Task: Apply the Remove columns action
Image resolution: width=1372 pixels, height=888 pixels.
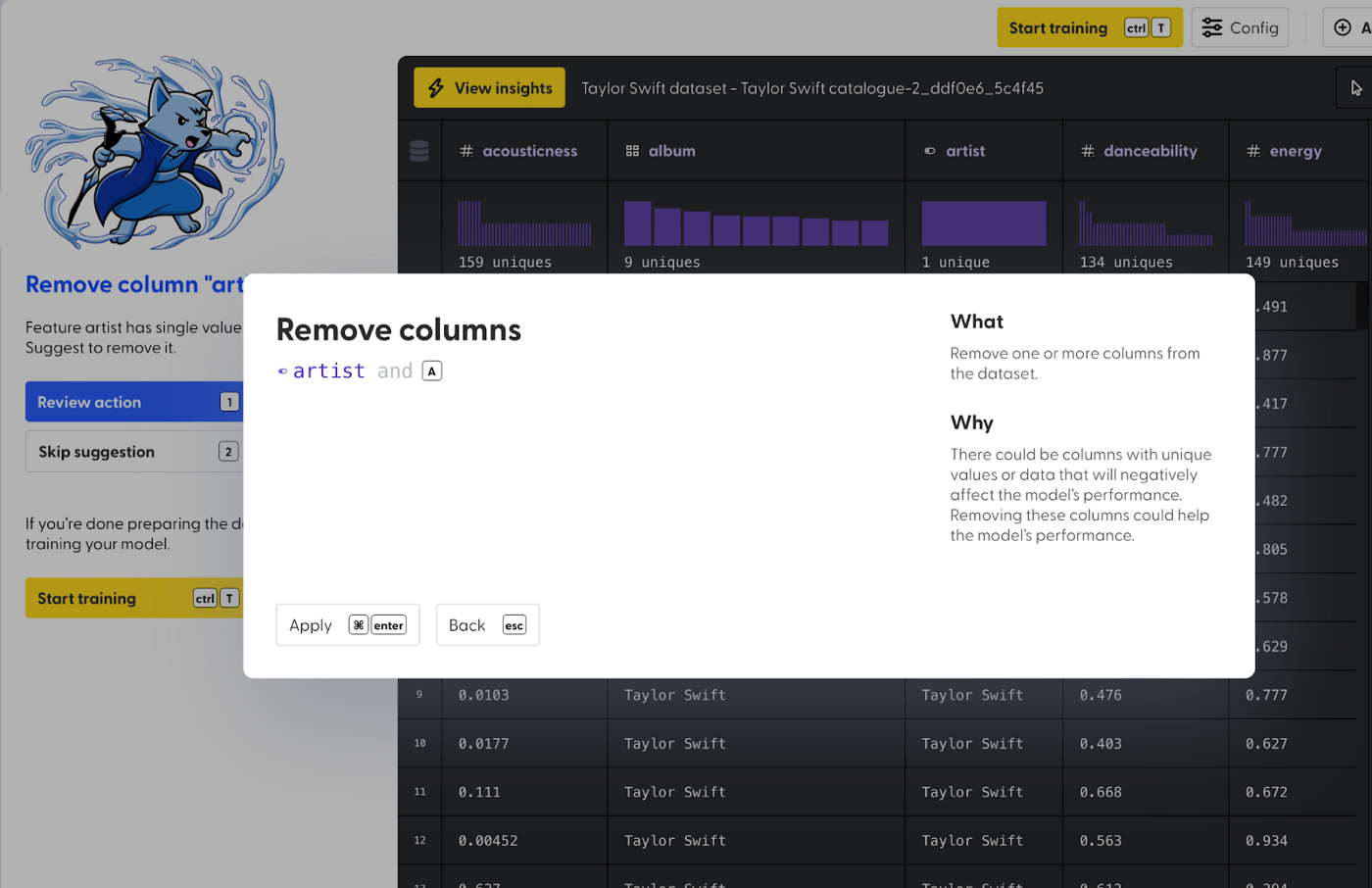Action: (348, 625)
